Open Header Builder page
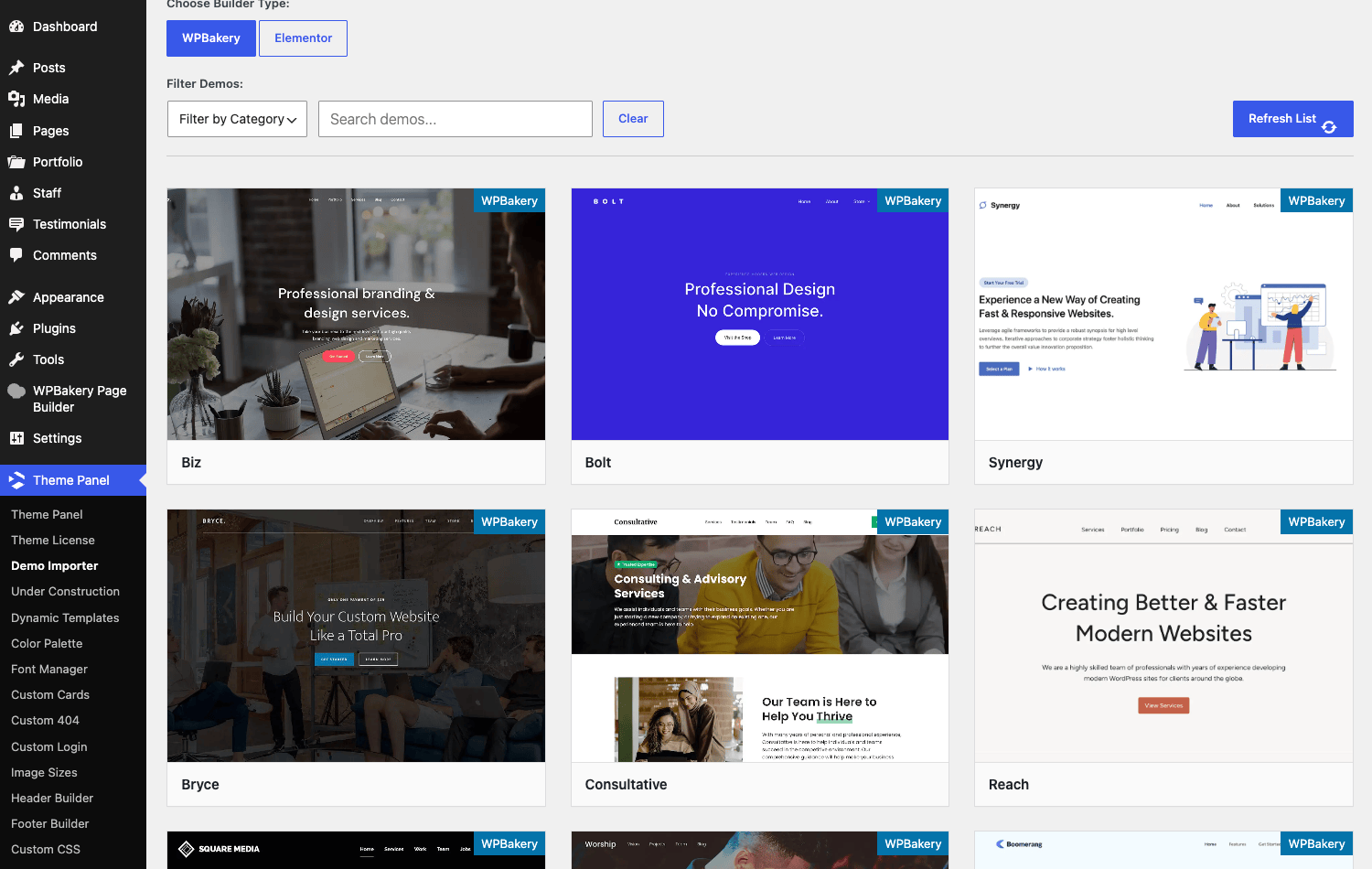Image resolution: width=1372 pixels, height=869 pixels. (x=52, y=798)
